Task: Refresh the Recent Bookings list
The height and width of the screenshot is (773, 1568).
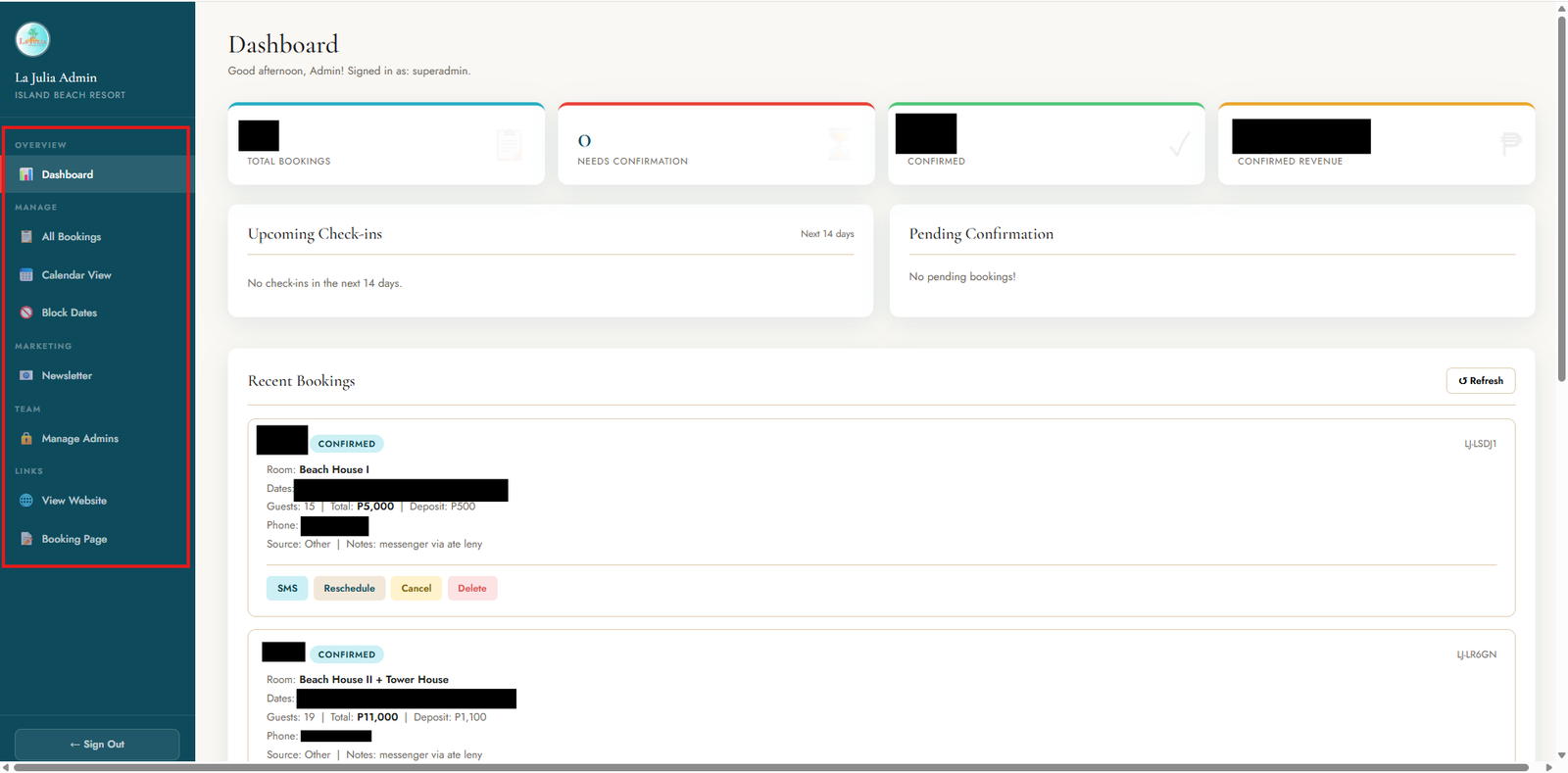Action: point(1481,381)
